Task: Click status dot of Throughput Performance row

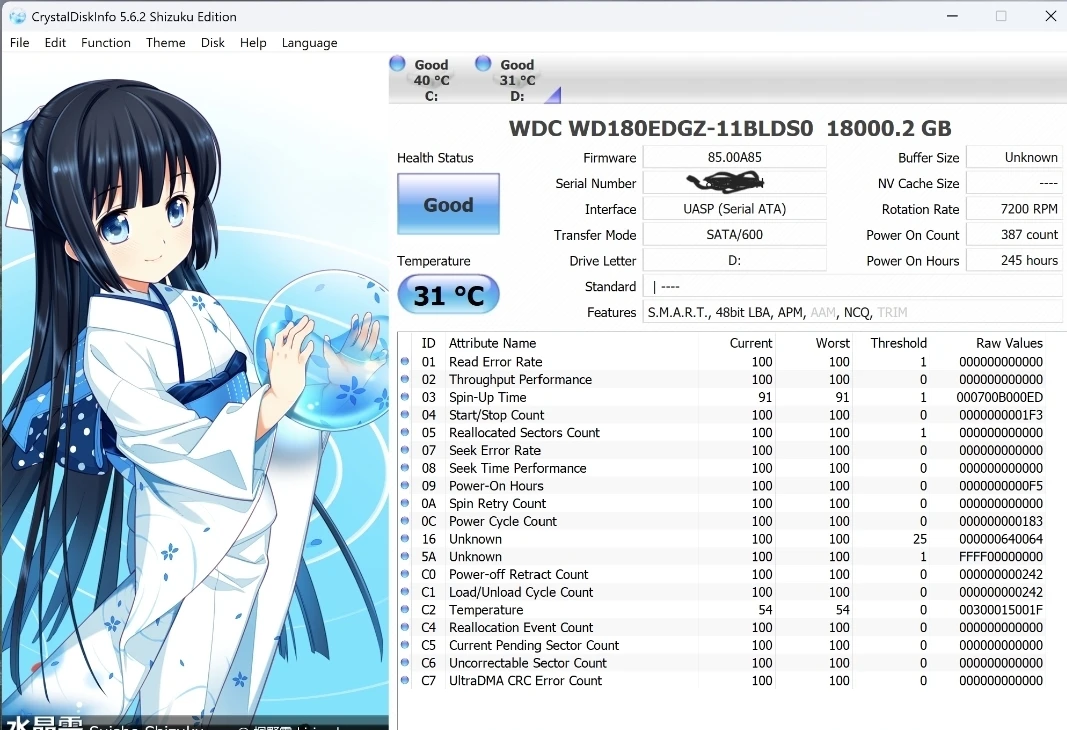Action: [406, 379]
